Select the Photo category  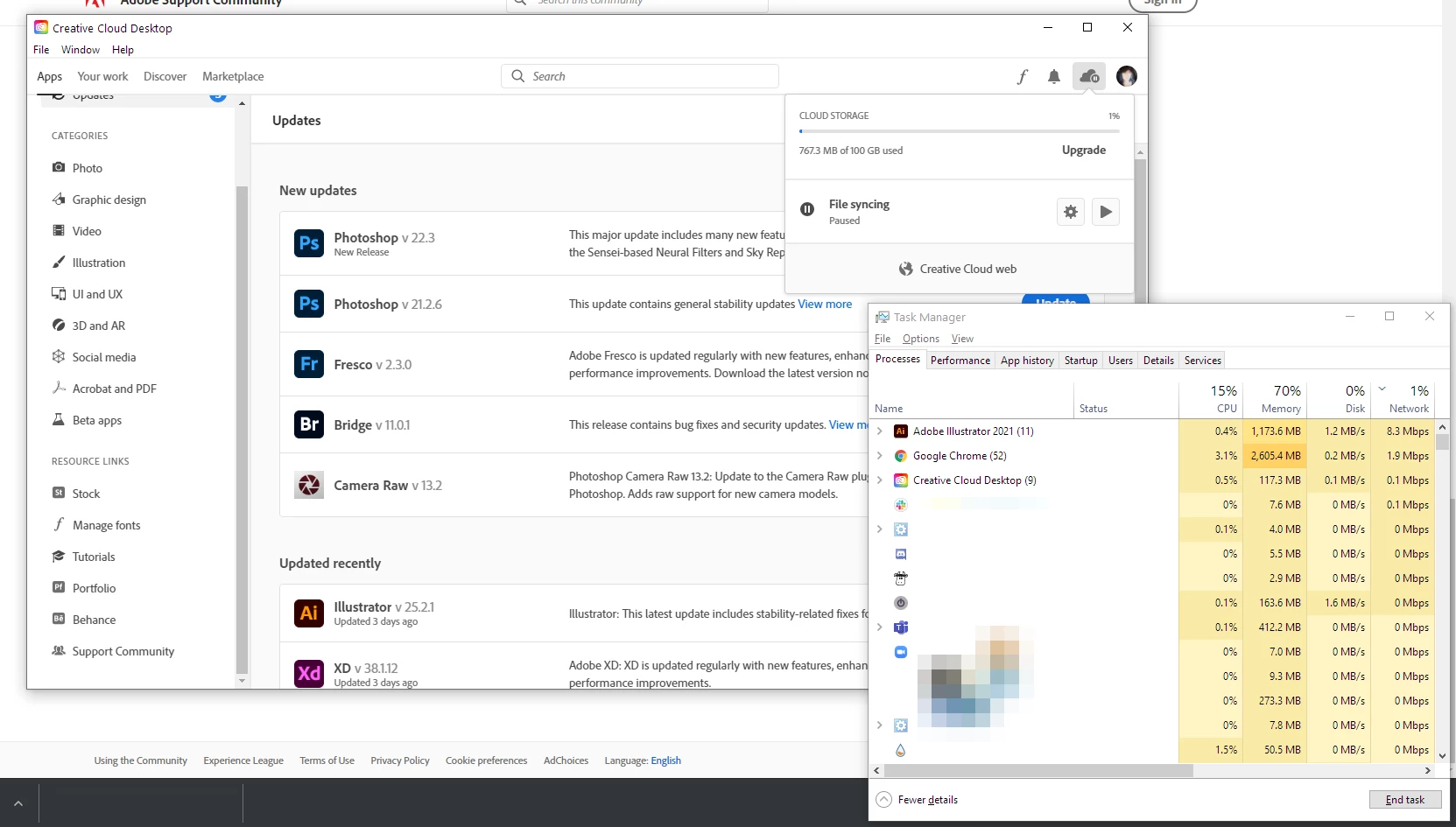[77, 168]
